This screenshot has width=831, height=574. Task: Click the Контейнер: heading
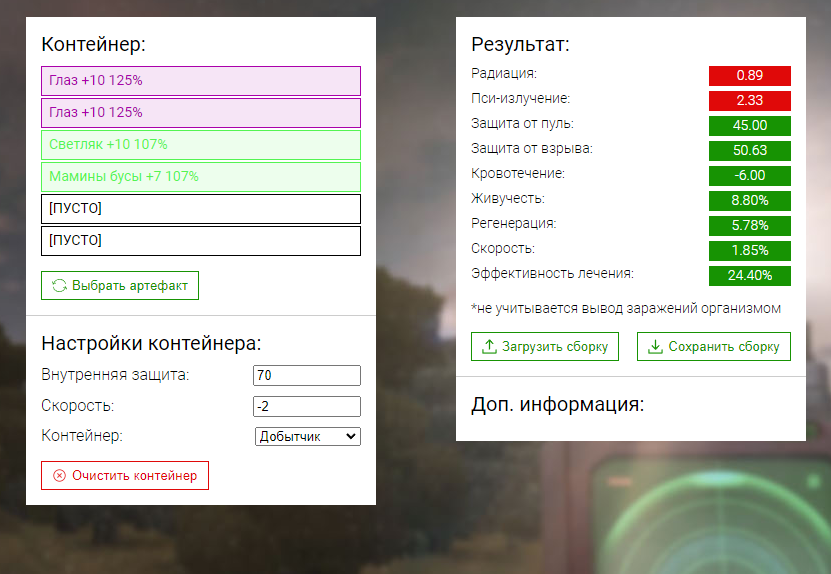93,44
